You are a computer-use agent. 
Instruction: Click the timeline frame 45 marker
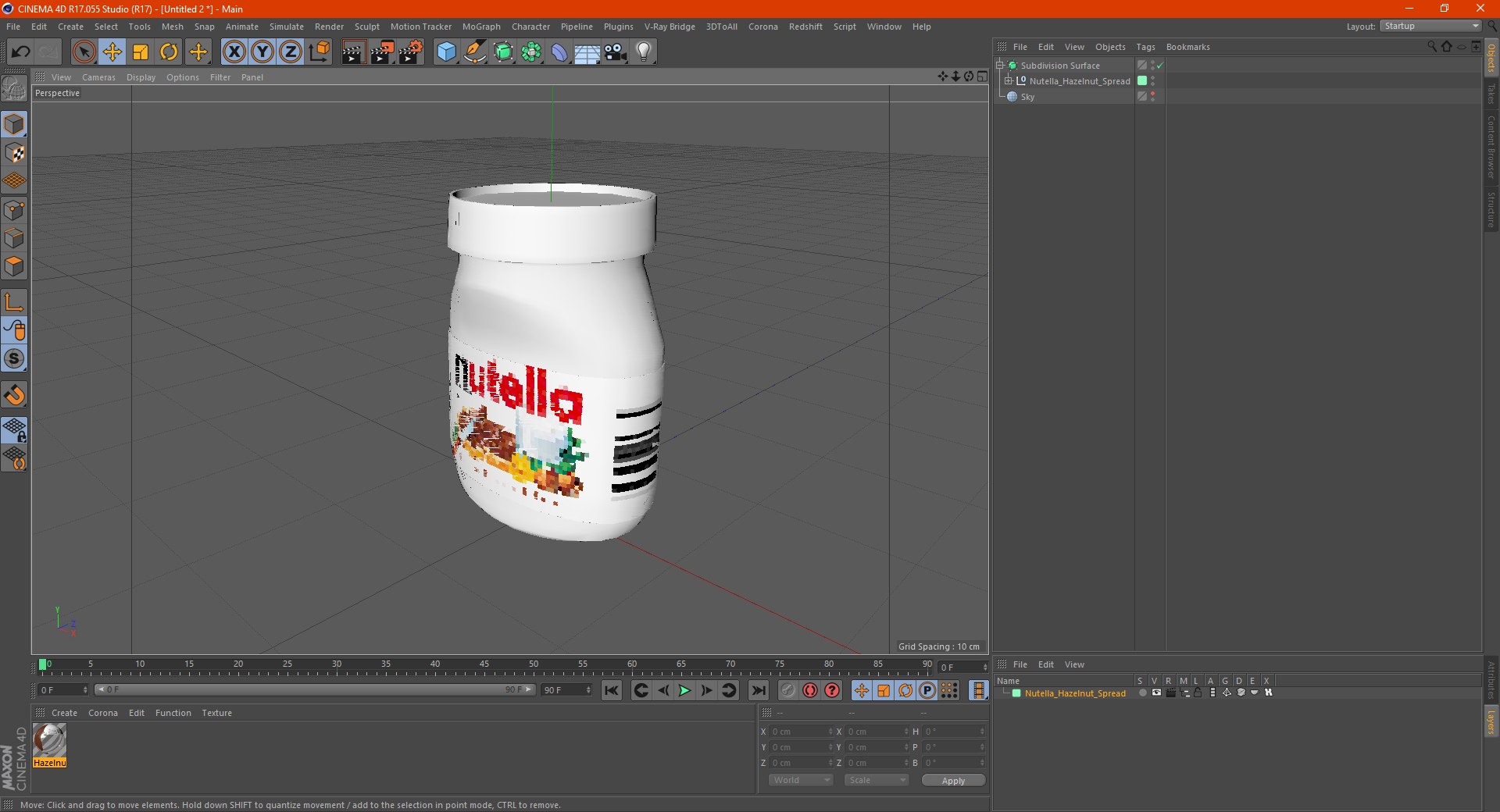tap(484, 664)
